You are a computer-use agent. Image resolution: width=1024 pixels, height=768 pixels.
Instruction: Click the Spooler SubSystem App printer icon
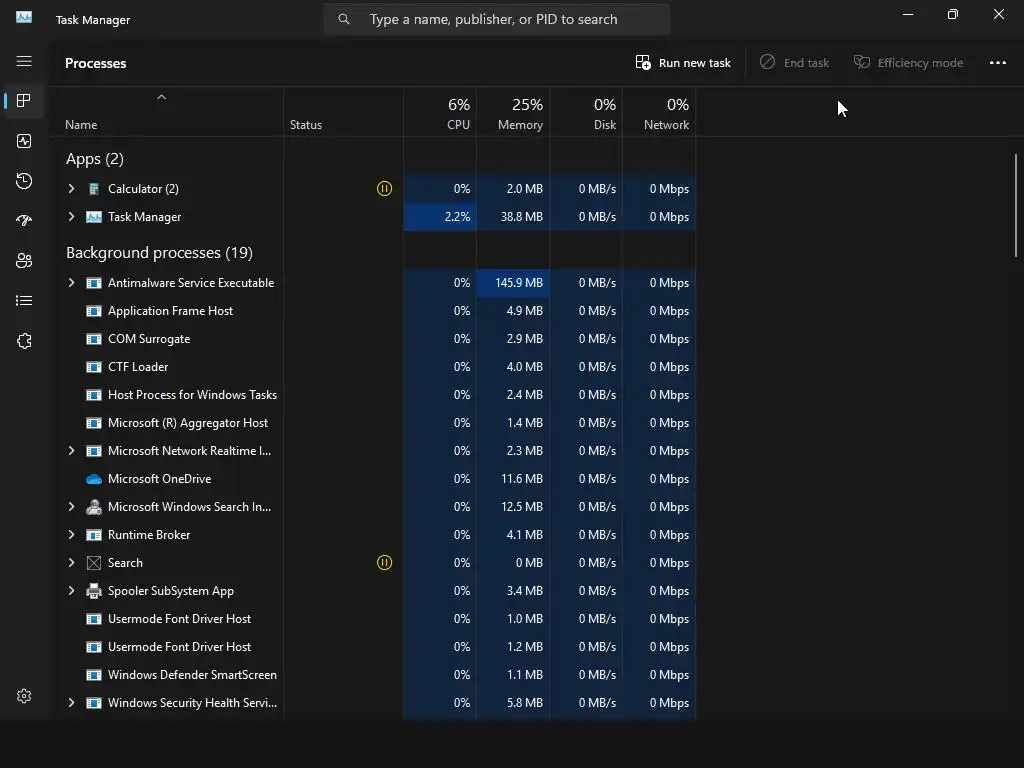point(94,591)
